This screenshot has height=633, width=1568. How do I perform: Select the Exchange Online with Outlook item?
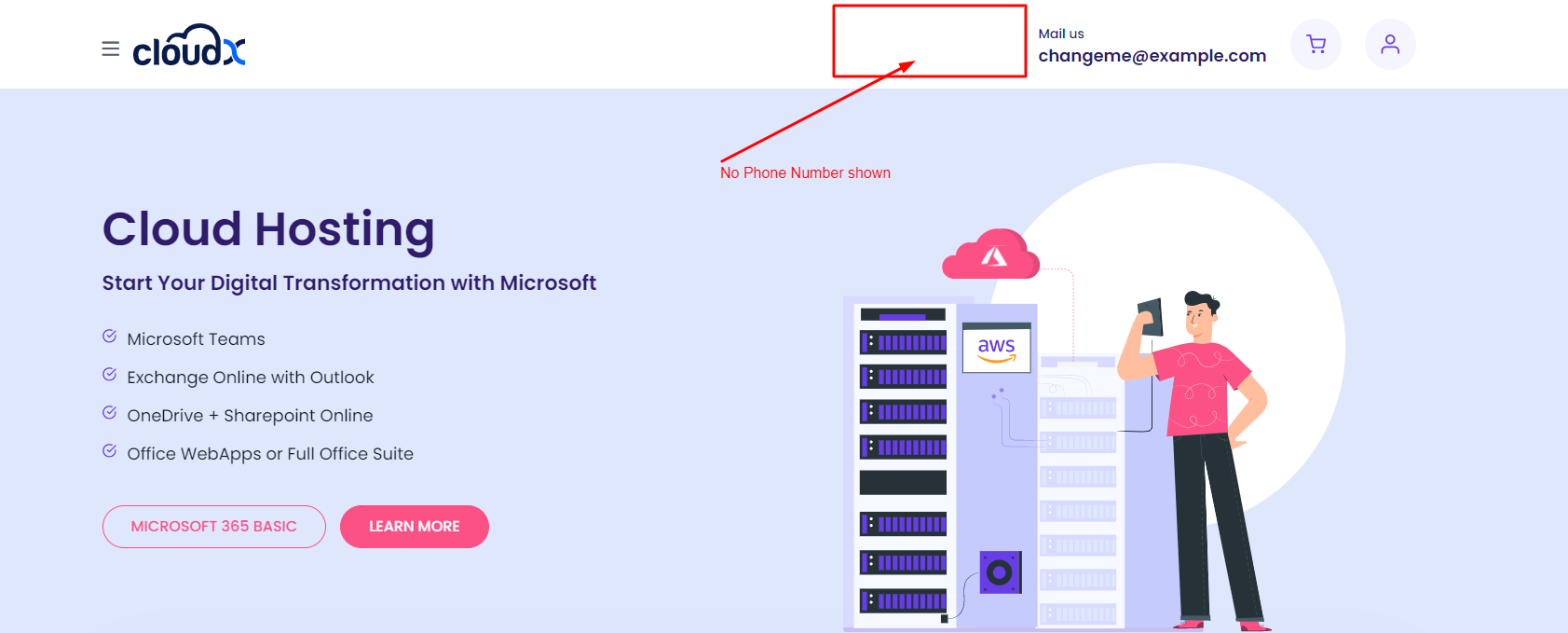click(250, 378)
